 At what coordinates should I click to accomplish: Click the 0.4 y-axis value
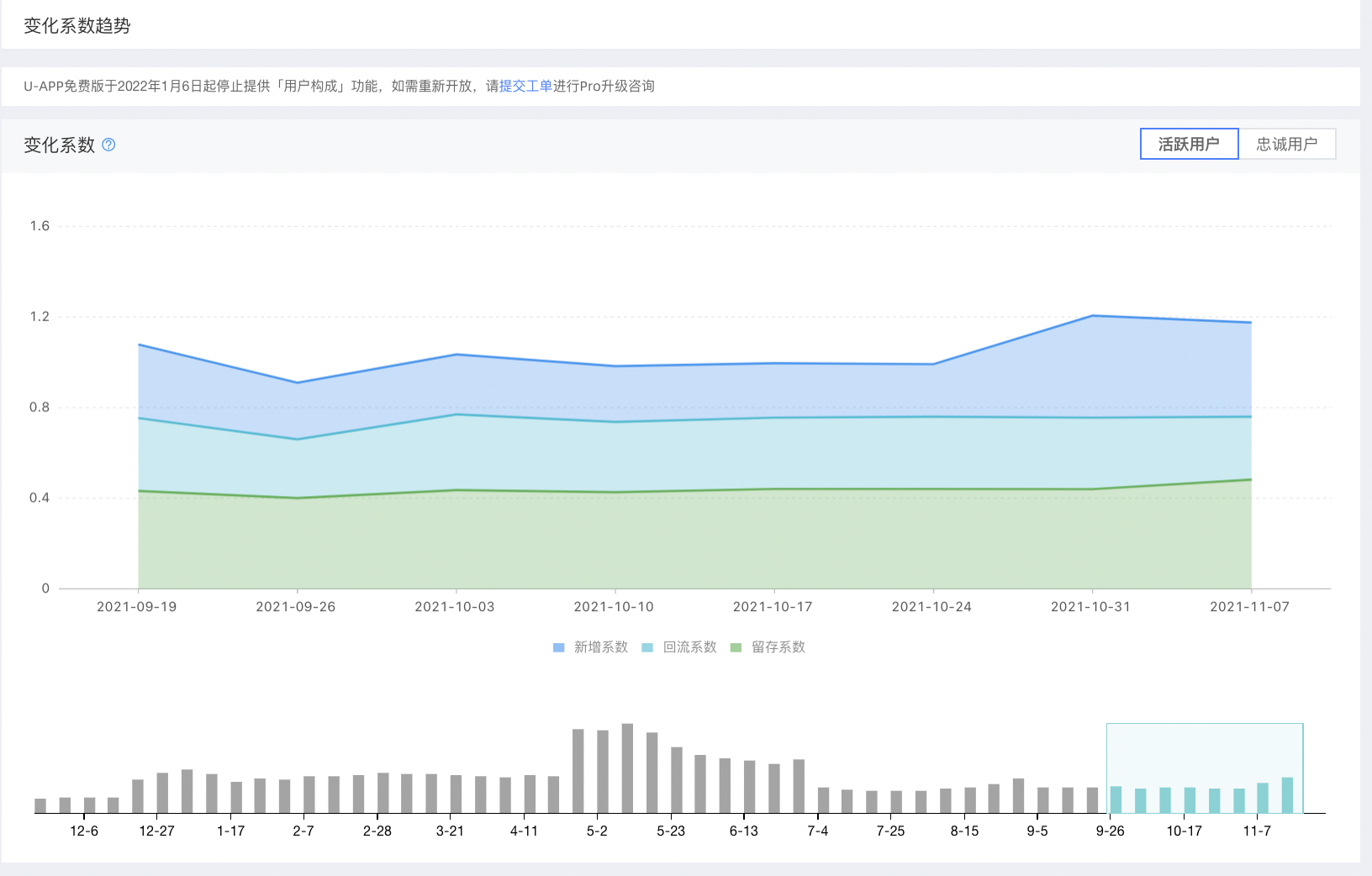[x=40, y=499]
